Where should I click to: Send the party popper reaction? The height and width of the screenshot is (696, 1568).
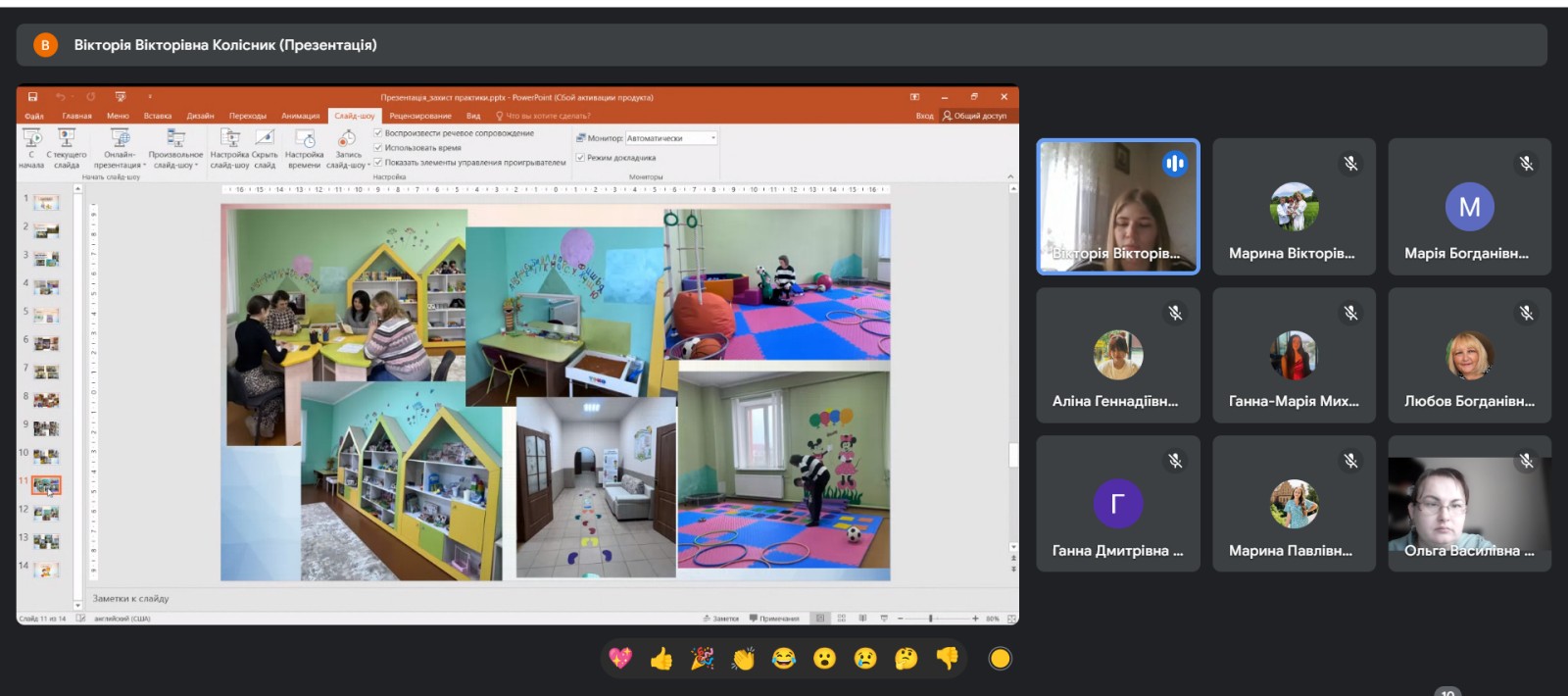(x=703, y=659)
